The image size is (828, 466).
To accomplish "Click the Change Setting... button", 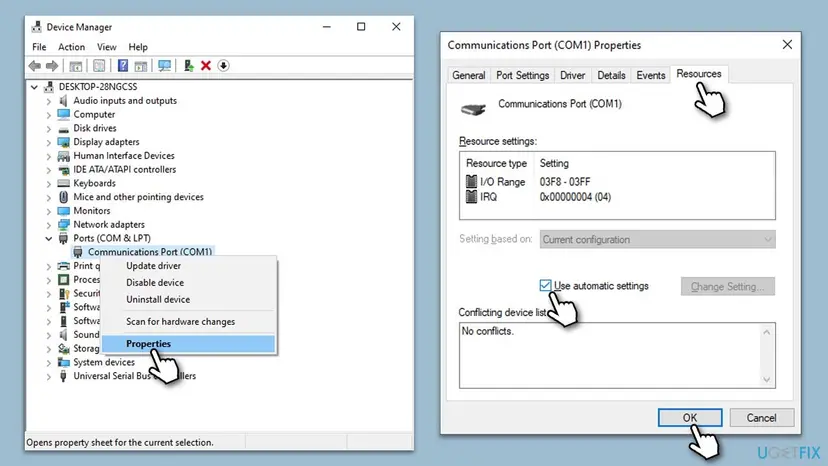I will coord(728,286).
